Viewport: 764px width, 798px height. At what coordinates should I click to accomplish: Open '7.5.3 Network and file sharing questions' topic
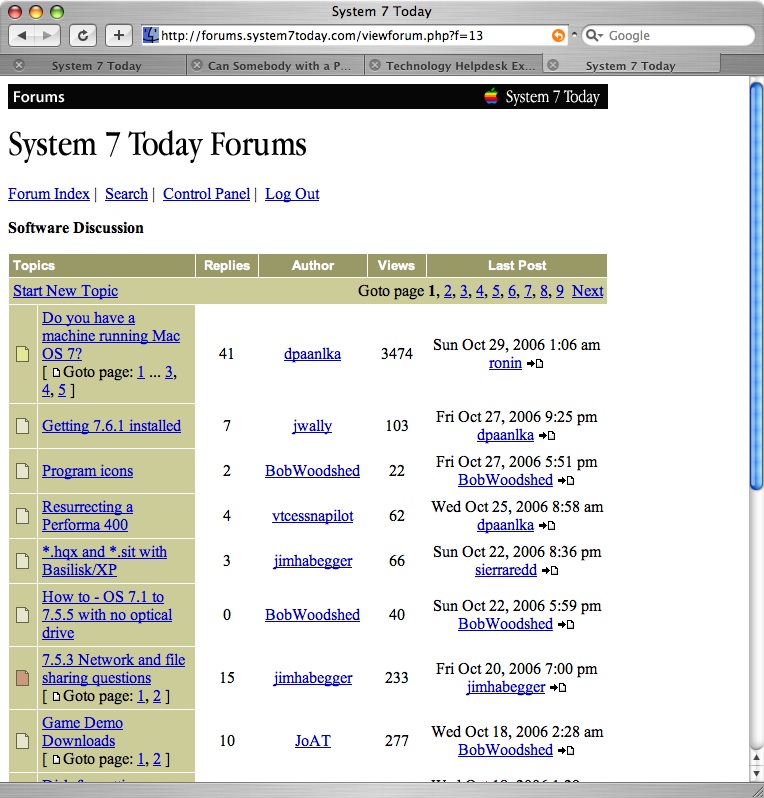(114, 669)
